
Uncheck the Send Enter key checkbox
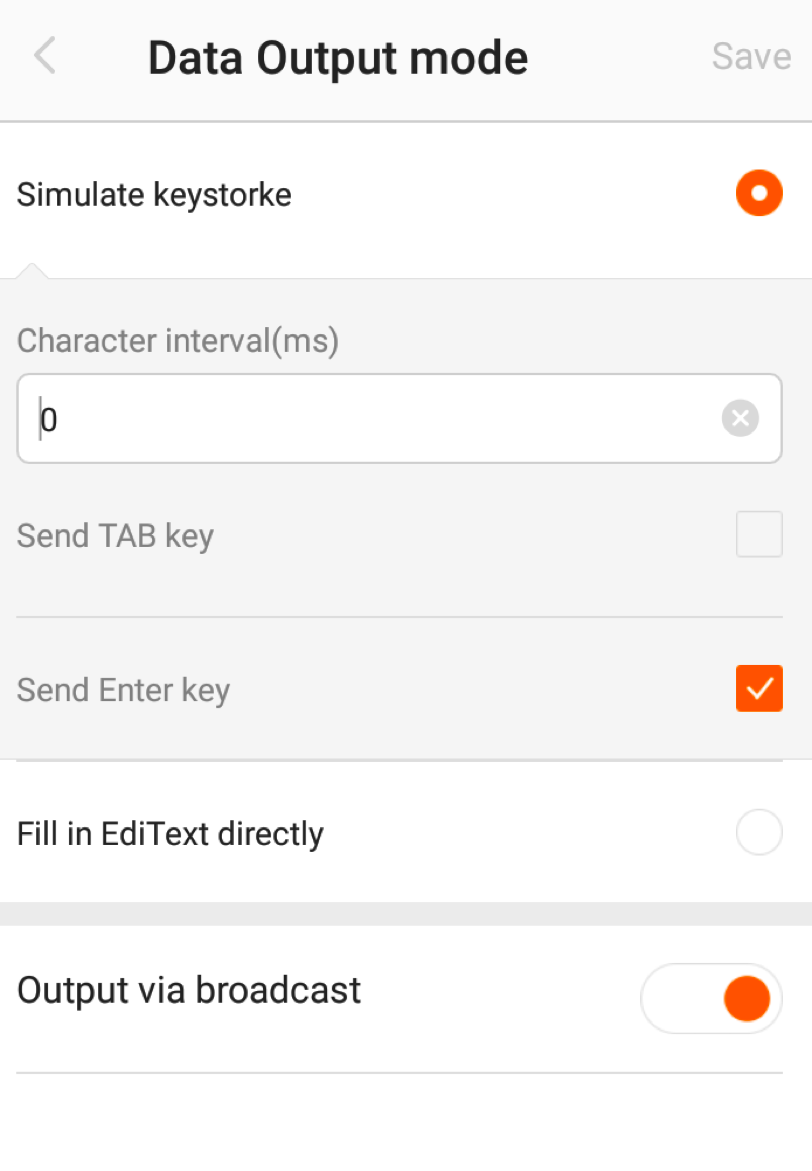759,688
